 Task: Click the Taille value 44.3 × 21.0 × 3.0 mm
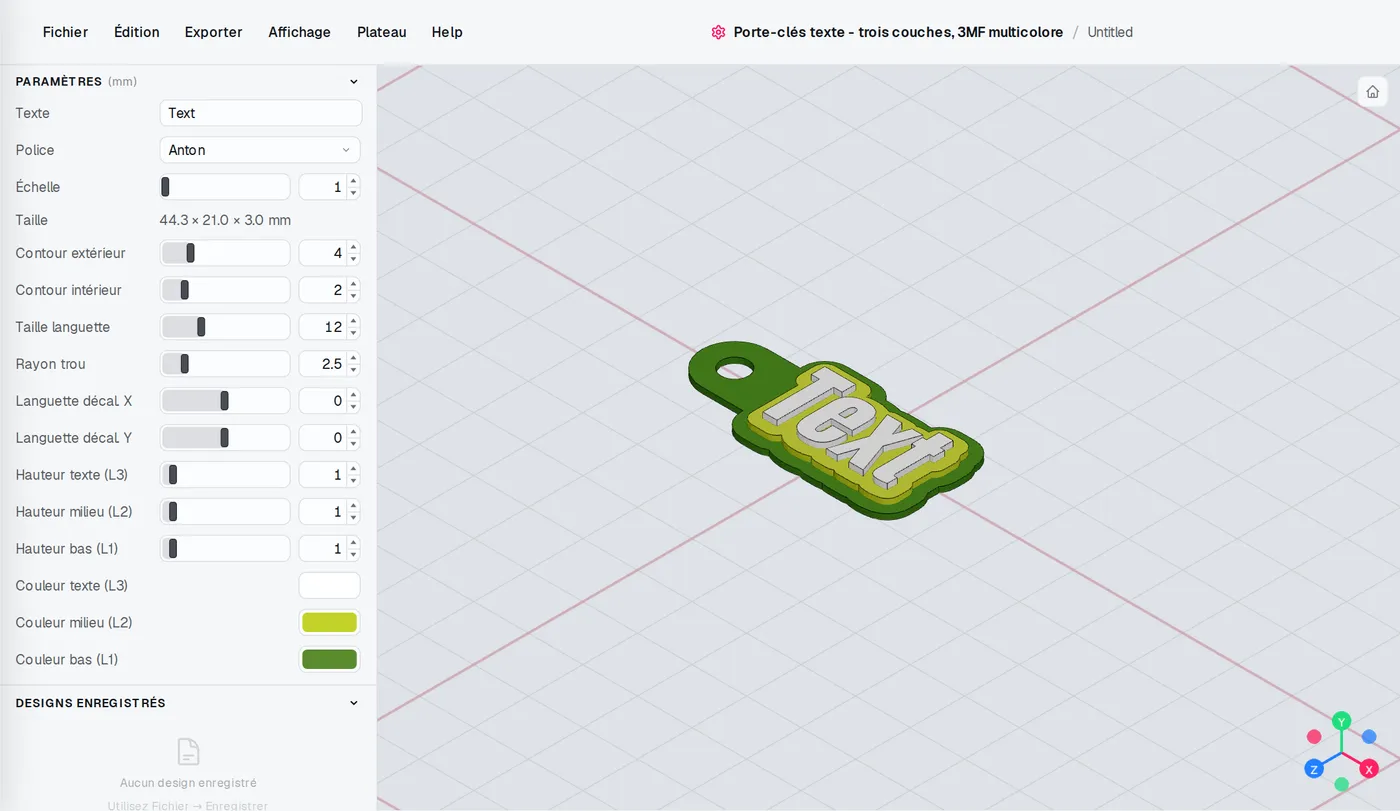tap(225, 220)
